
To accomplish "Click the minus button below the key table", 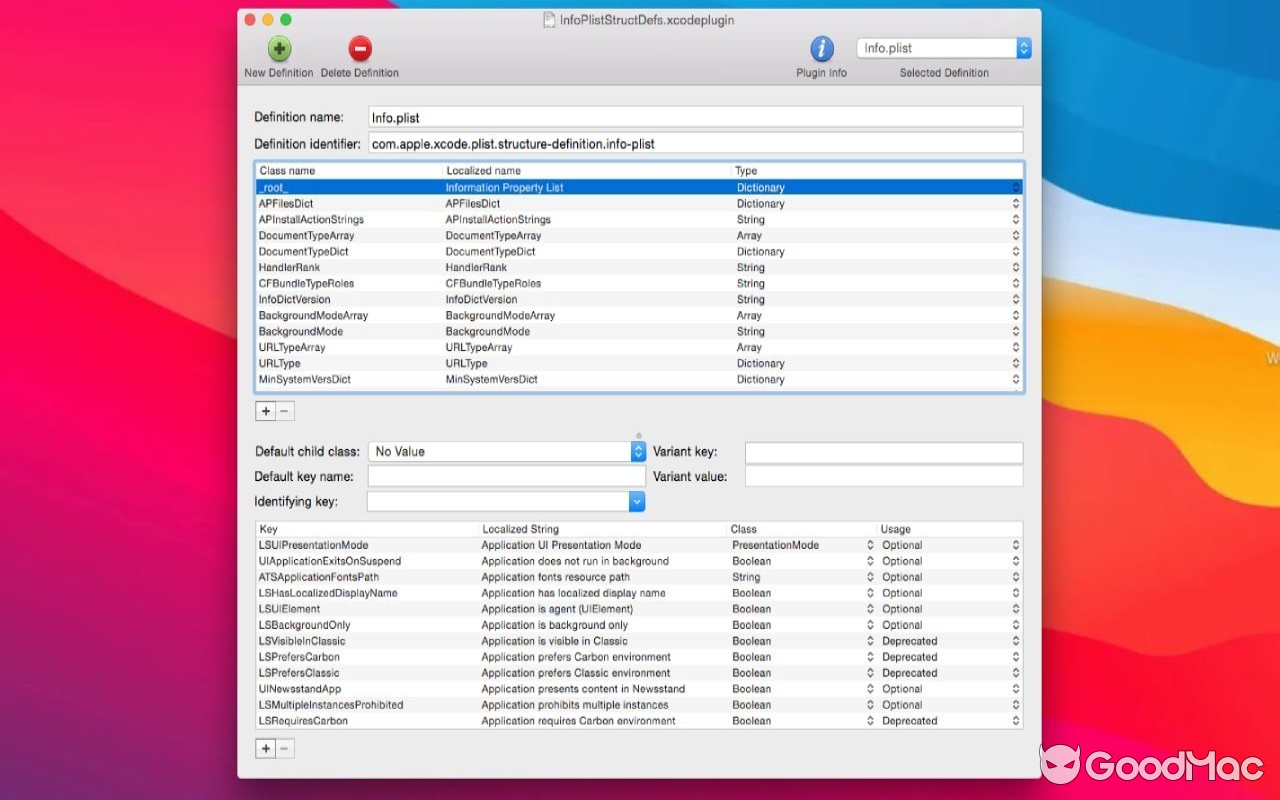I will point(286,748).
